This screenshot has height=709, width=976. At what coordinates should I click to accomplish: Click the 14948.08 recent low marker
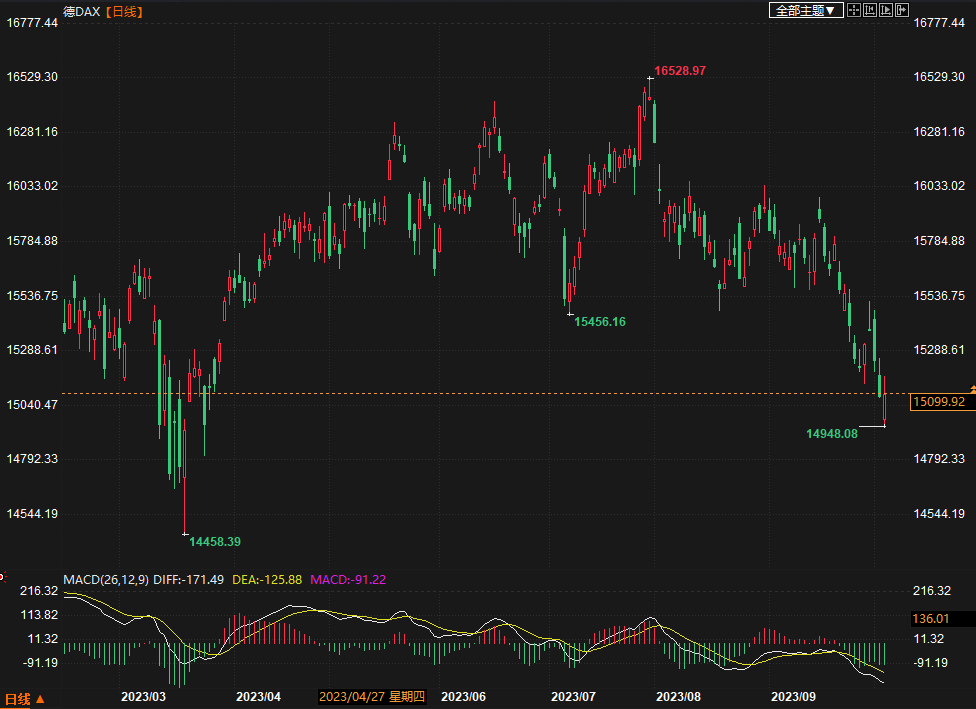click(832, 434)
